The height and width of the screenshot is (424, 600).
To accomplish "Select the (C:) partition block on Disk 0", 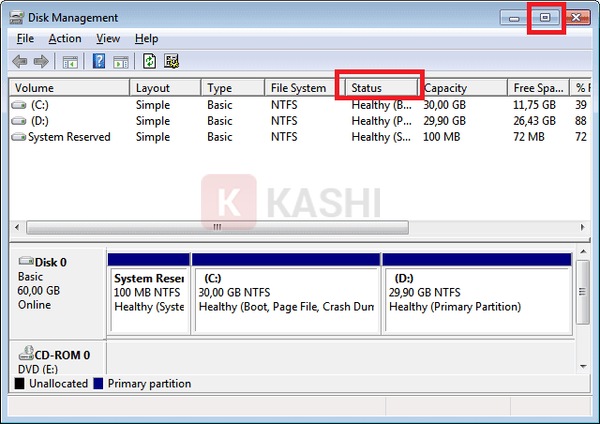I will click(285, 293).
